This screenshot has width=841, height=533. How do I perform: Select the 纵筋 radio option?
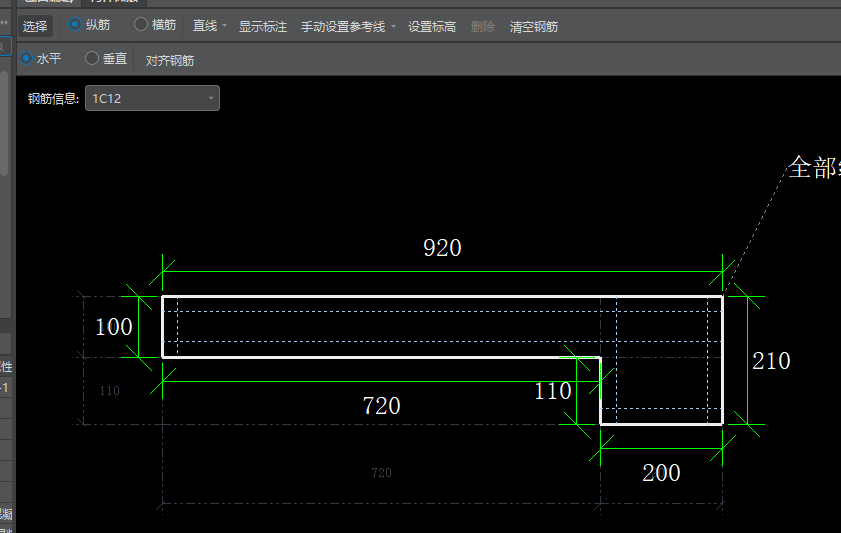tap(89, 25)
